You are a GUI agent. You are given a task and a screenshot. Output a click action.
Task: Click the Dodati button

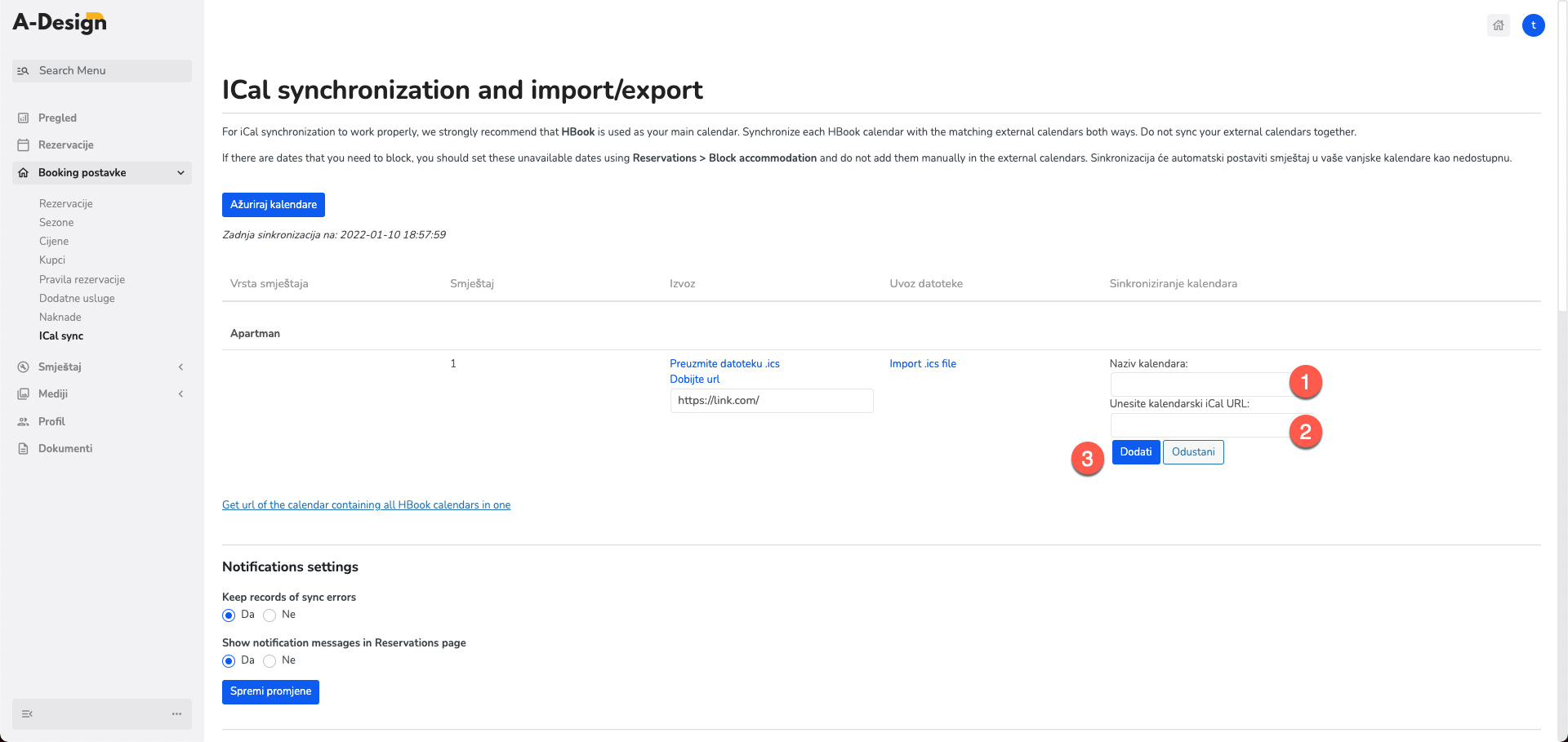[1136, 452]
